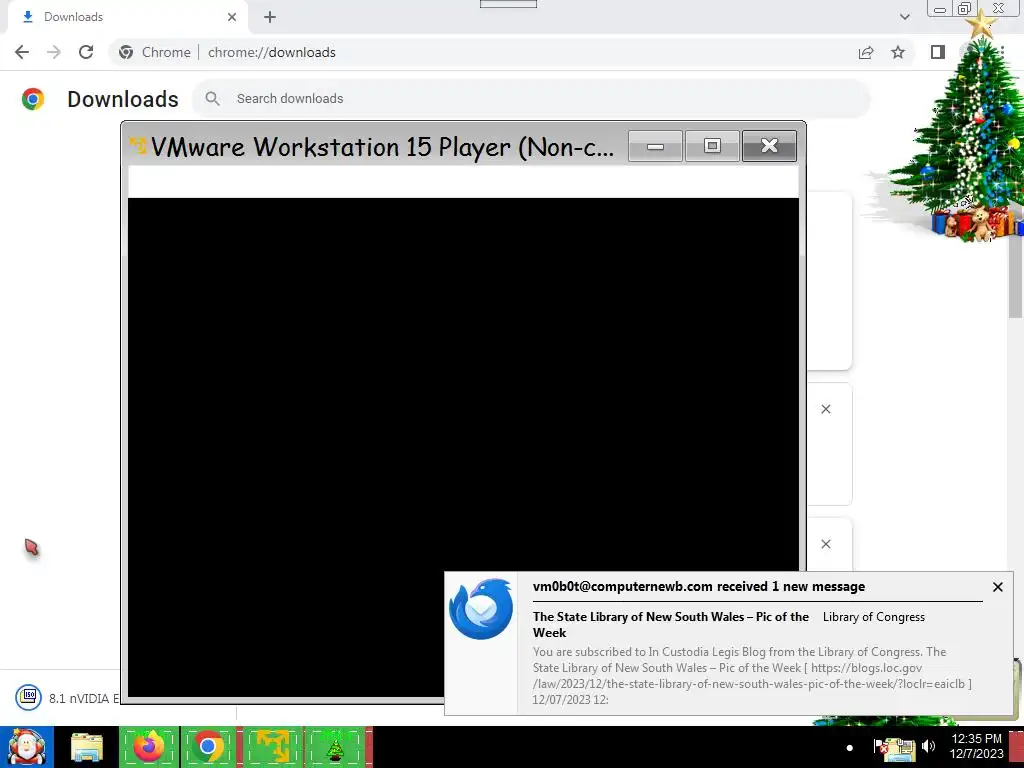Open File Explorer from the taskbar
The image size is (1024, 768).
click(x=87, y=746)
